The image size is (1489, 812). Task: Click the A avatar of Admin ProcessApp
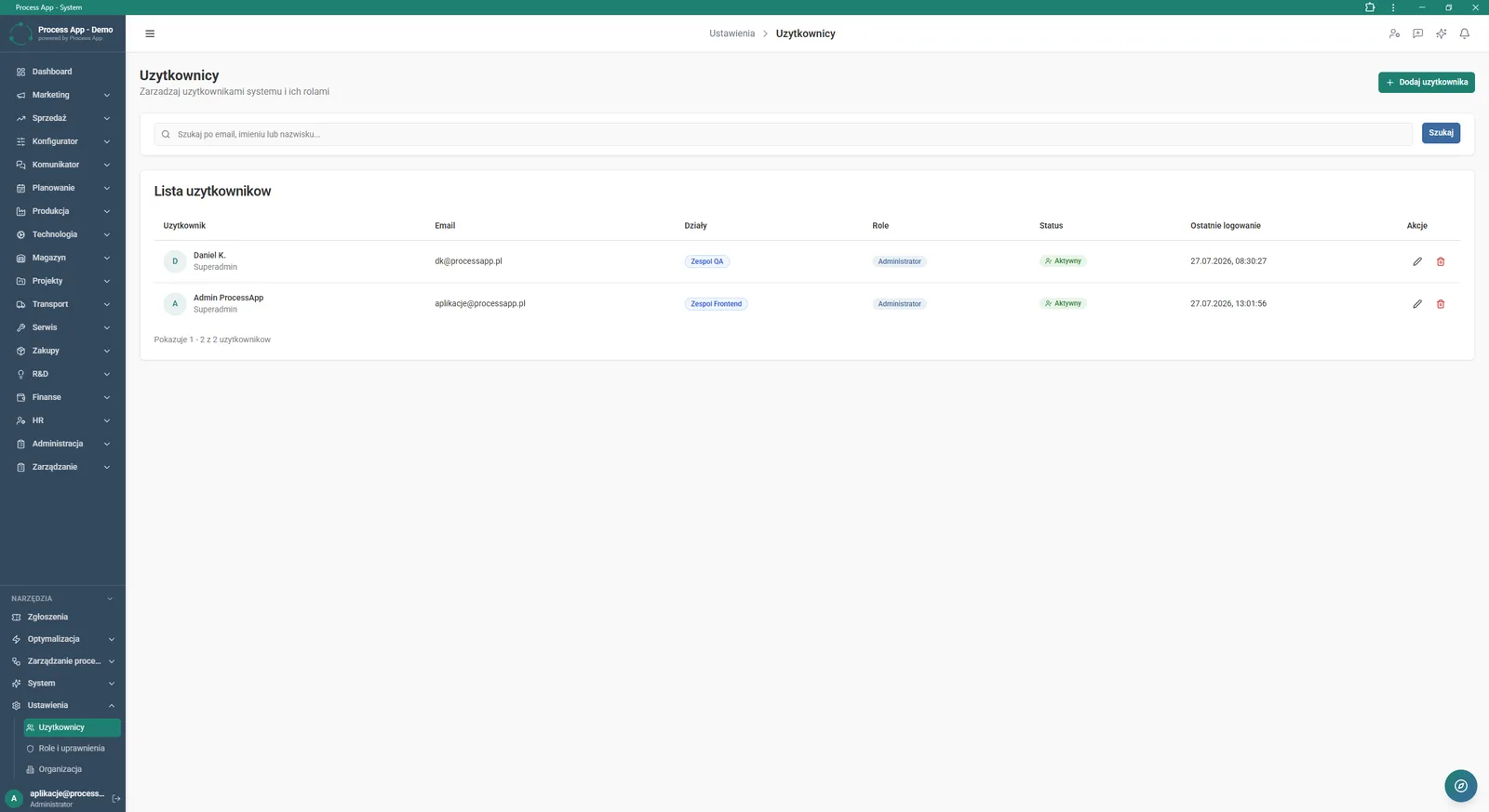click(x=175, y=304)
